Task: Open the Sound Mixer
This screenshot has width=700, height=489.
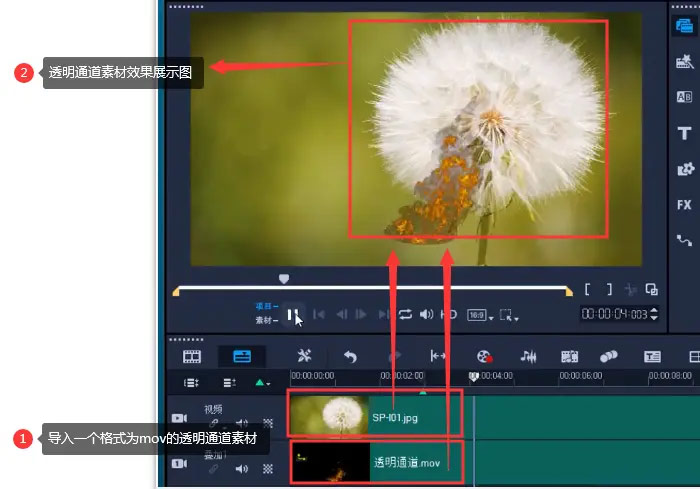Action: click(528, 356)
